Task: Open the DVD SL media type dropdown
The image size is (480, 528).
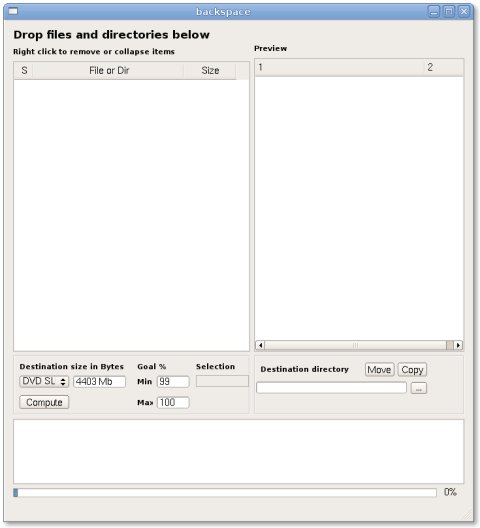Action: (x=44, y=382)
